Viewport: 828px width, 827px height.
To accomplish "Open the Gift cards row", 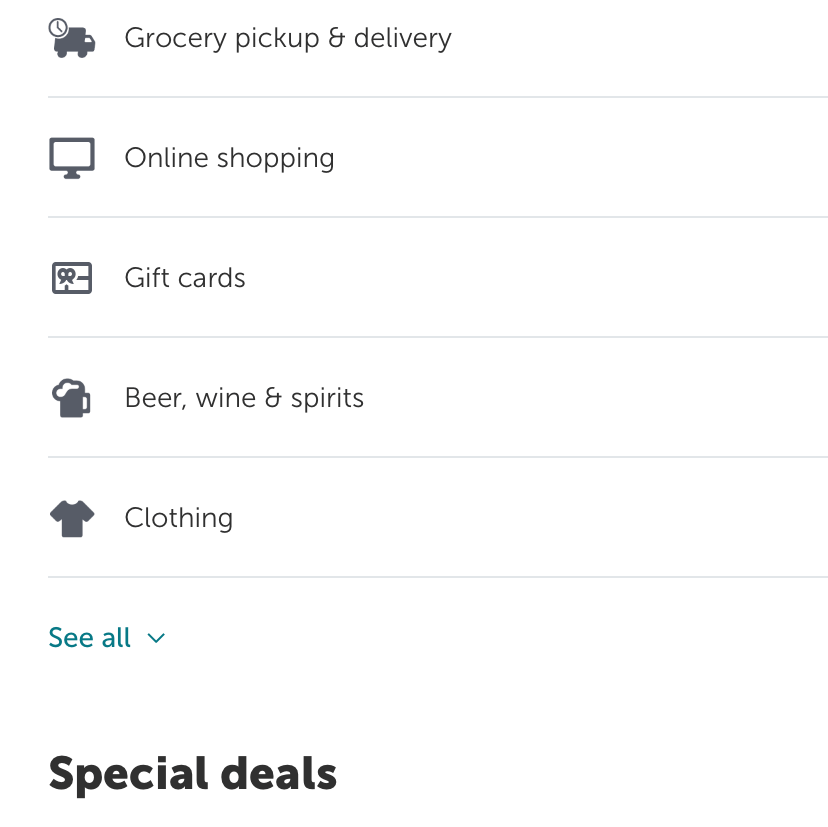I will (x=184, y=278).
